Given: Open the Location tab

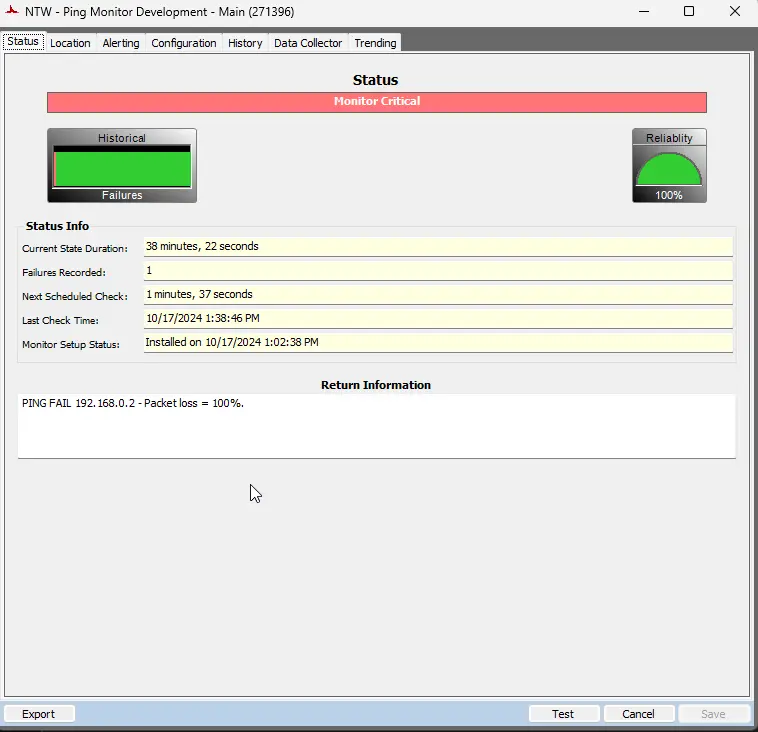Looking at the screenshot, I should pyautogui.click(x=70, y=43).
